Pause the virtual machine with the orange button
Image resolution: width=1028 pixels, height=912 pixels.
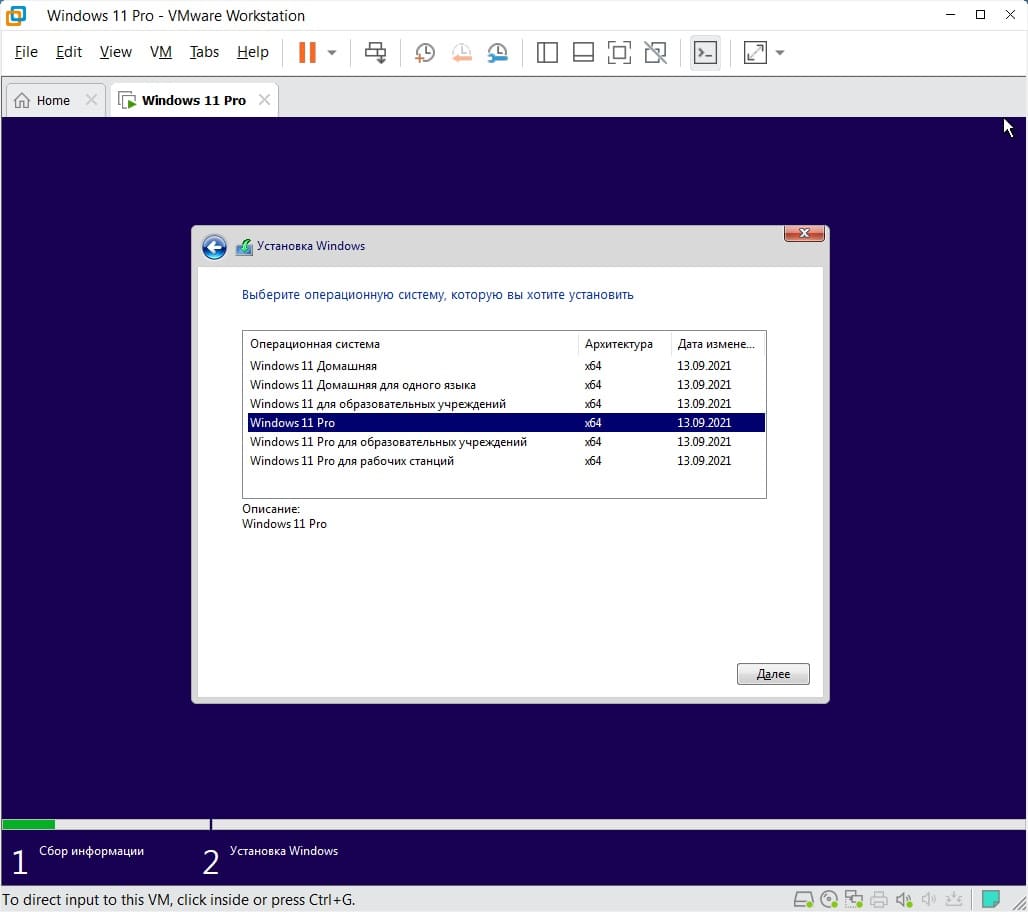[x=307, y=52]
